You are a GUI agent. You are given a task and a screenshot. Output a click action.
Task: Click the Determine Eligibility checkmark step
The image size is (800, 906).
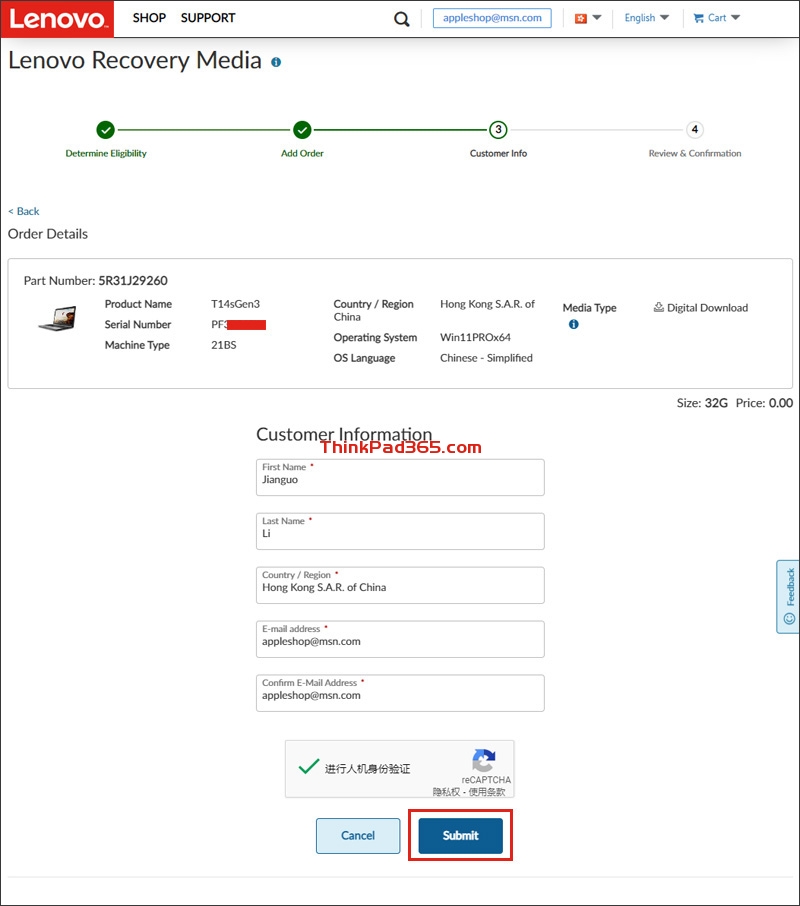(106, 130)
